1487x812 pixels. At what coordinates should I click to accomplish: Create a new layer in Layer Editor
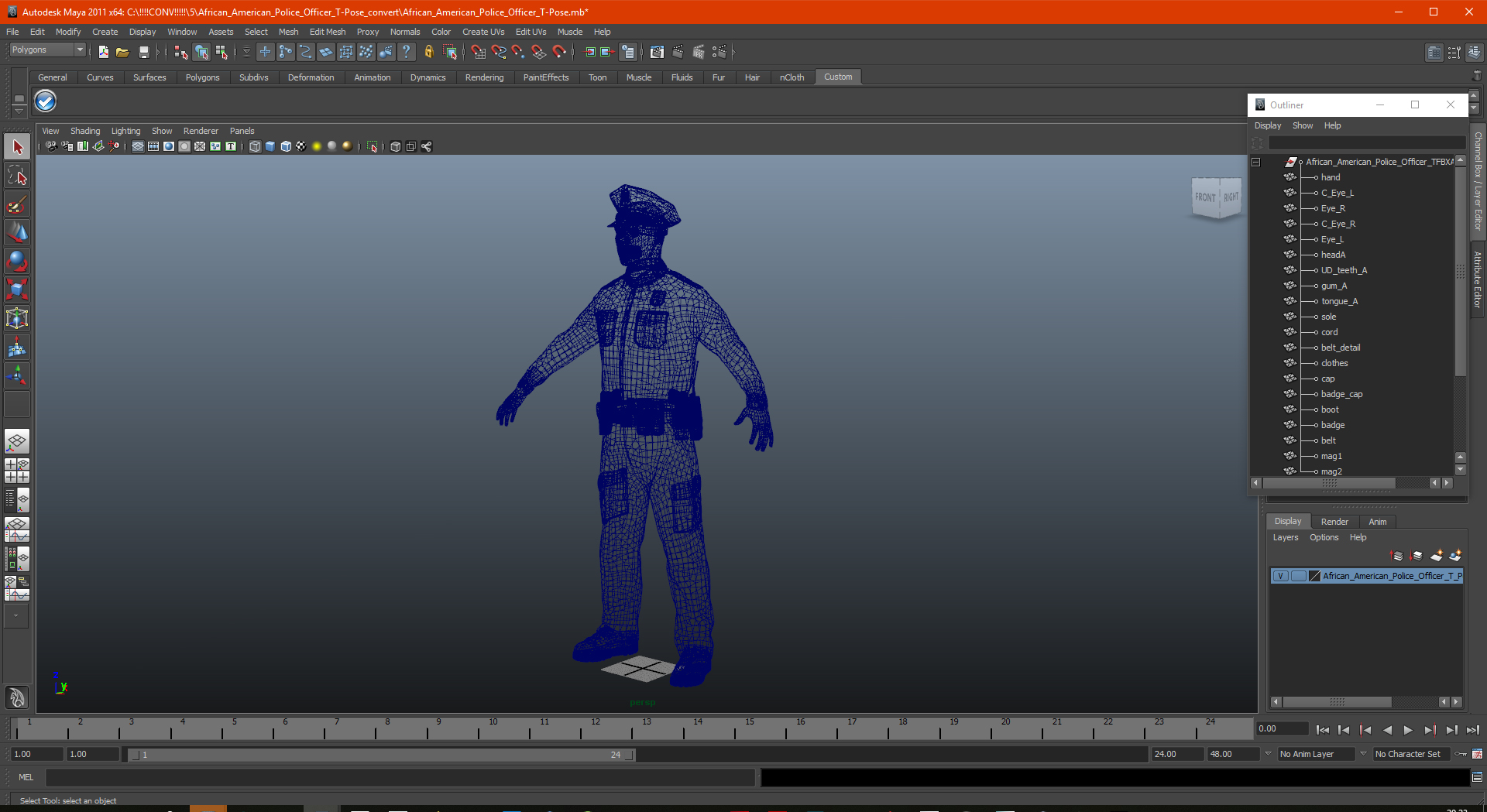[x=1436, y=556]
